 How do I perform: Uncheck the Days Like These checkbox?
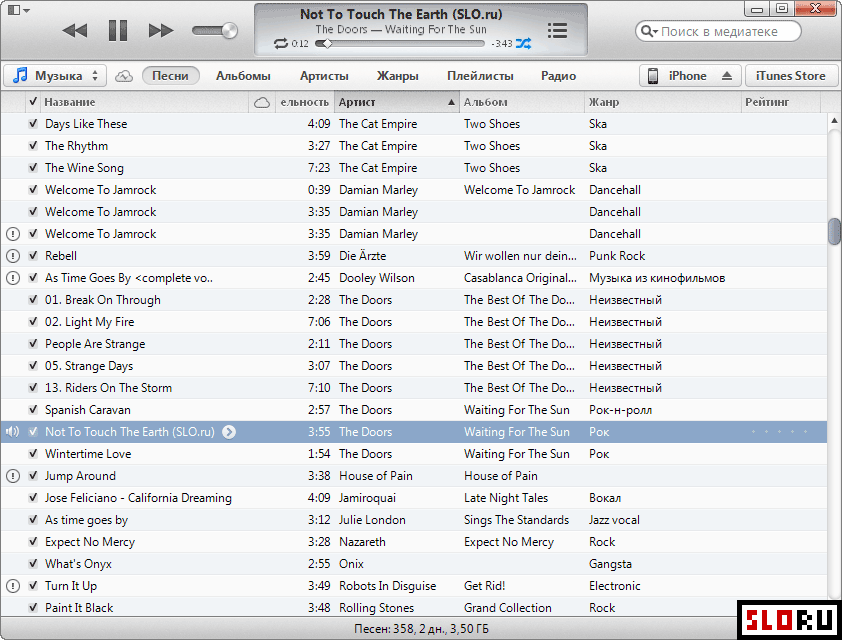coord(33,123)
